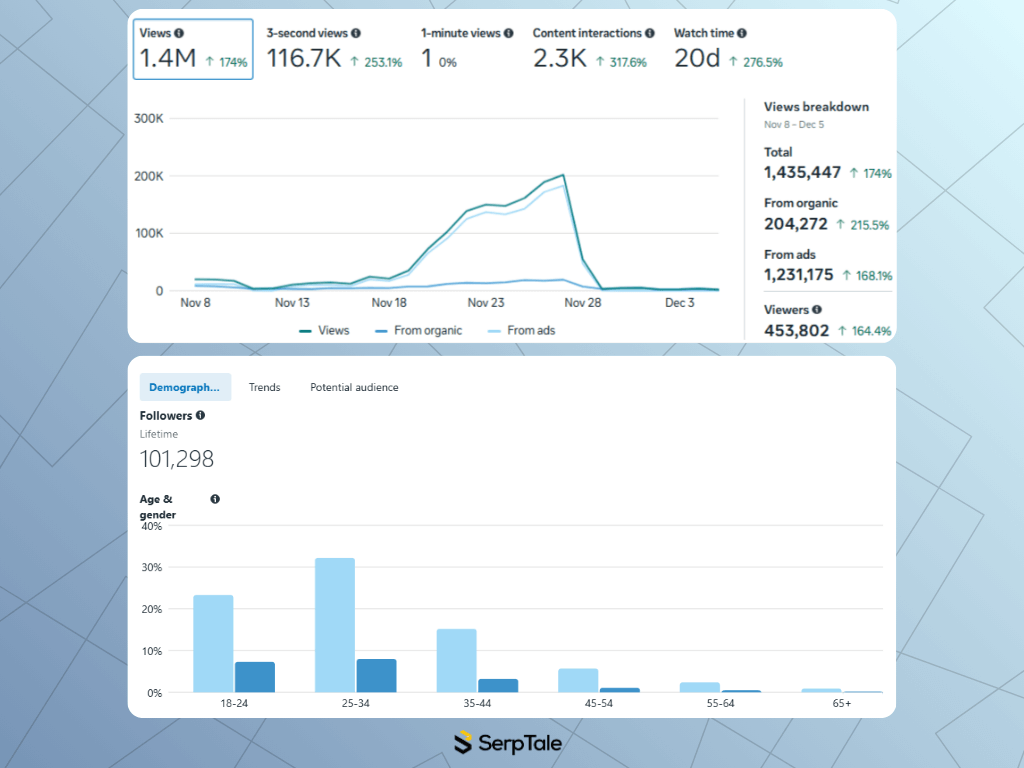This screenshot has height=768, width=1024.
Task: Click the Views line peak near Nov 27
Action: point(563,176)
